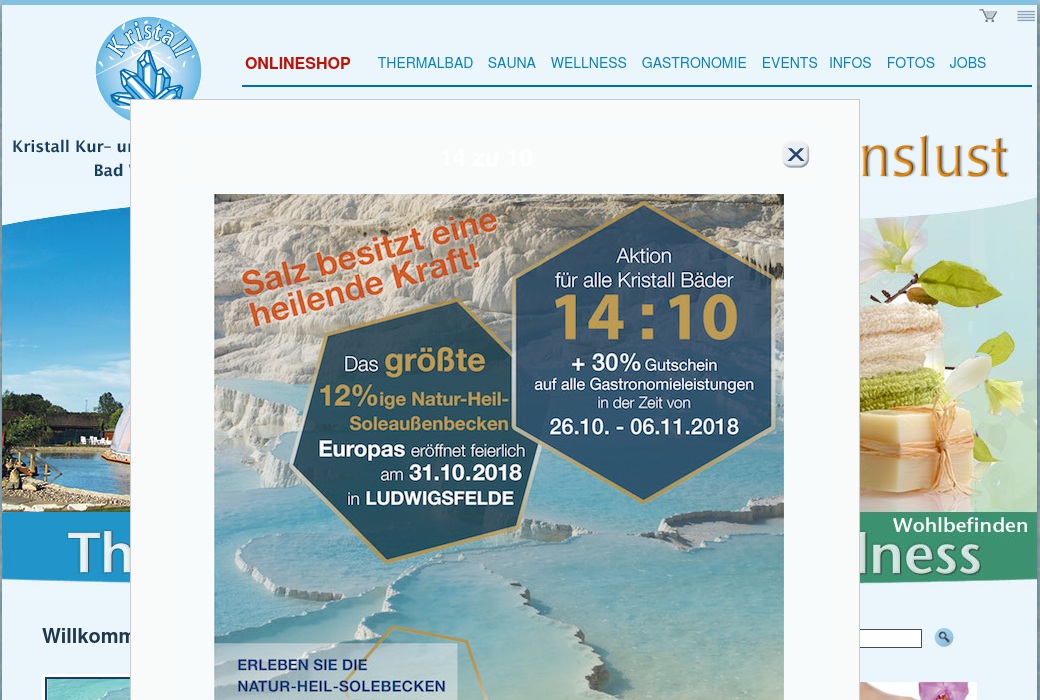Open the ONLINESHOP menu item
The image size is (1040, 700).
[x=298, y=63]
